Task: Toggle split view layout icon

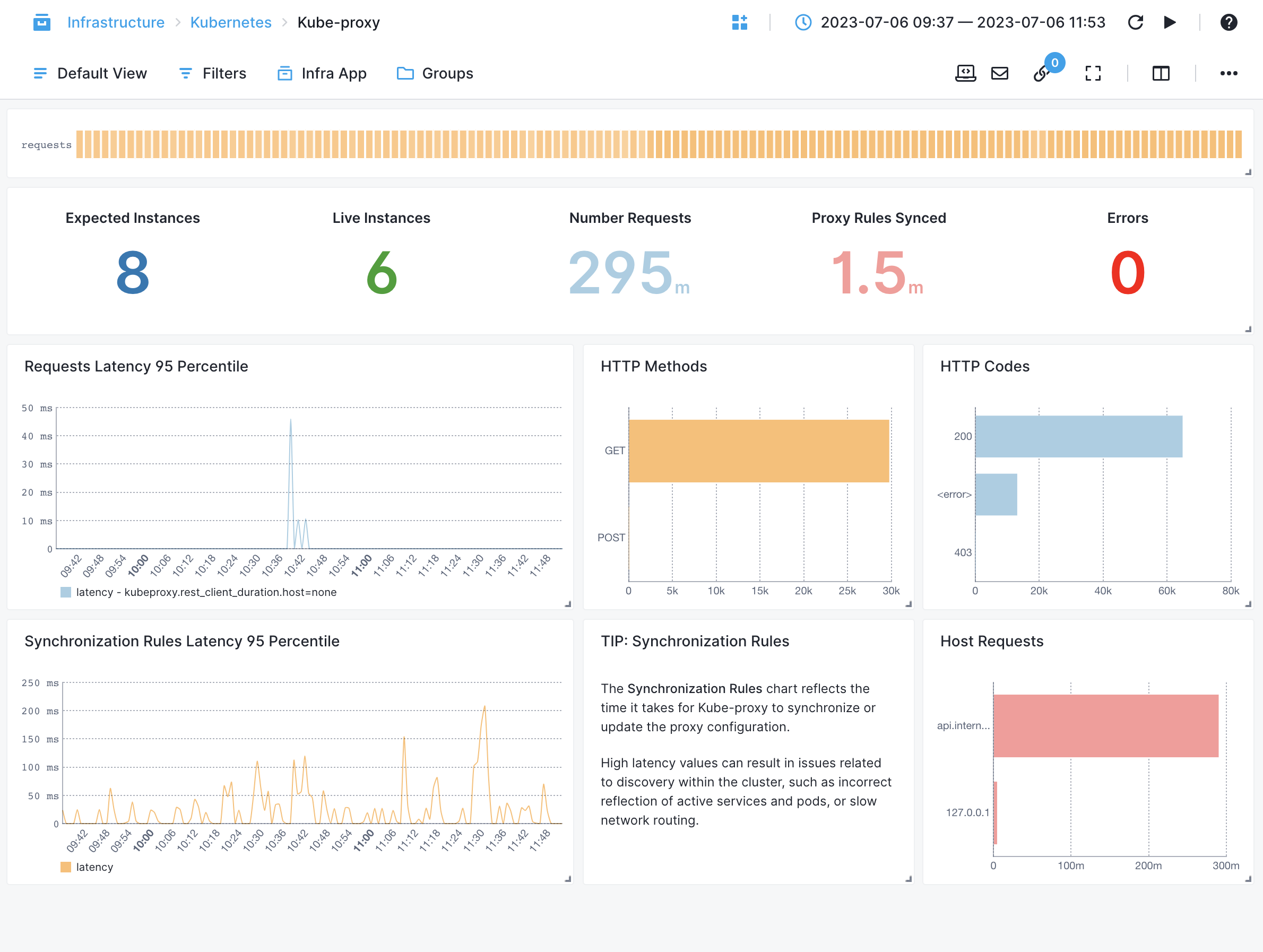Action: [1161, 73]
